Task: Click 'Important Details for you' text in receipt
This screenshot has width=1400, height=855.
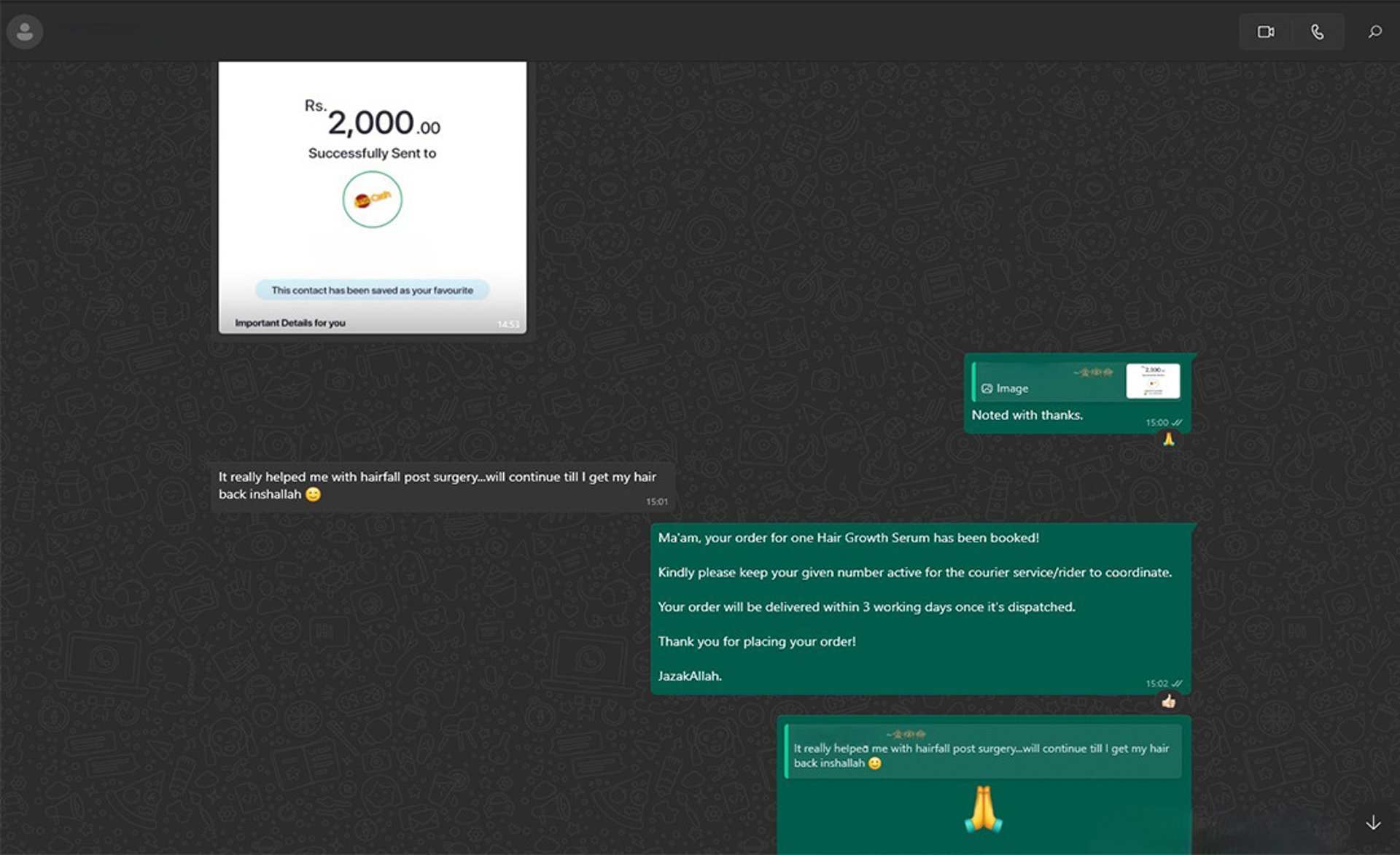Action: (289, 323)
